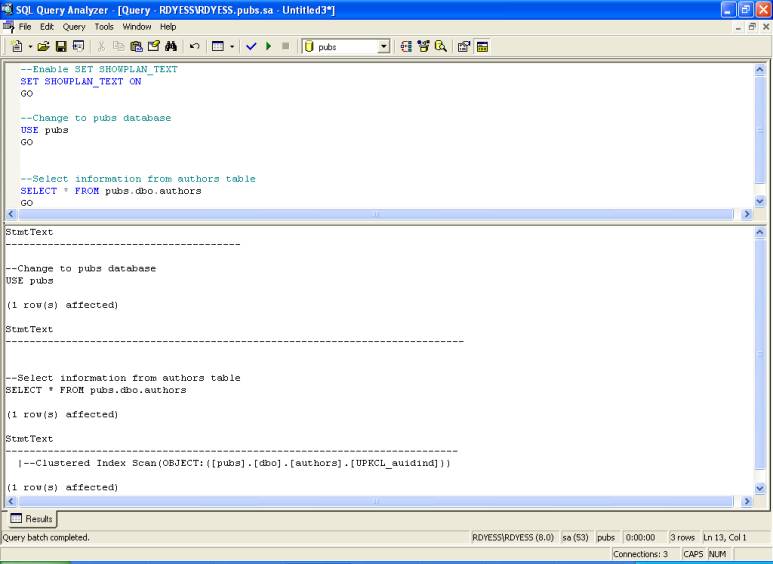773x564 pixels.
Task: Click 'Connections: 3' status bar entry
Action: tap(640, 554)
